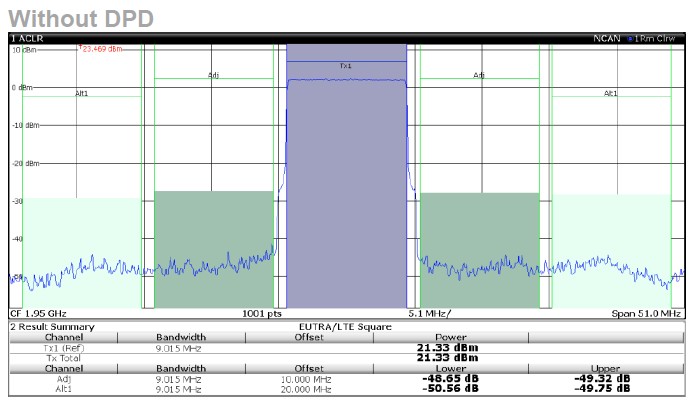Select the upper Adj channel label
The image size is (693, 403).
point(479,75)
